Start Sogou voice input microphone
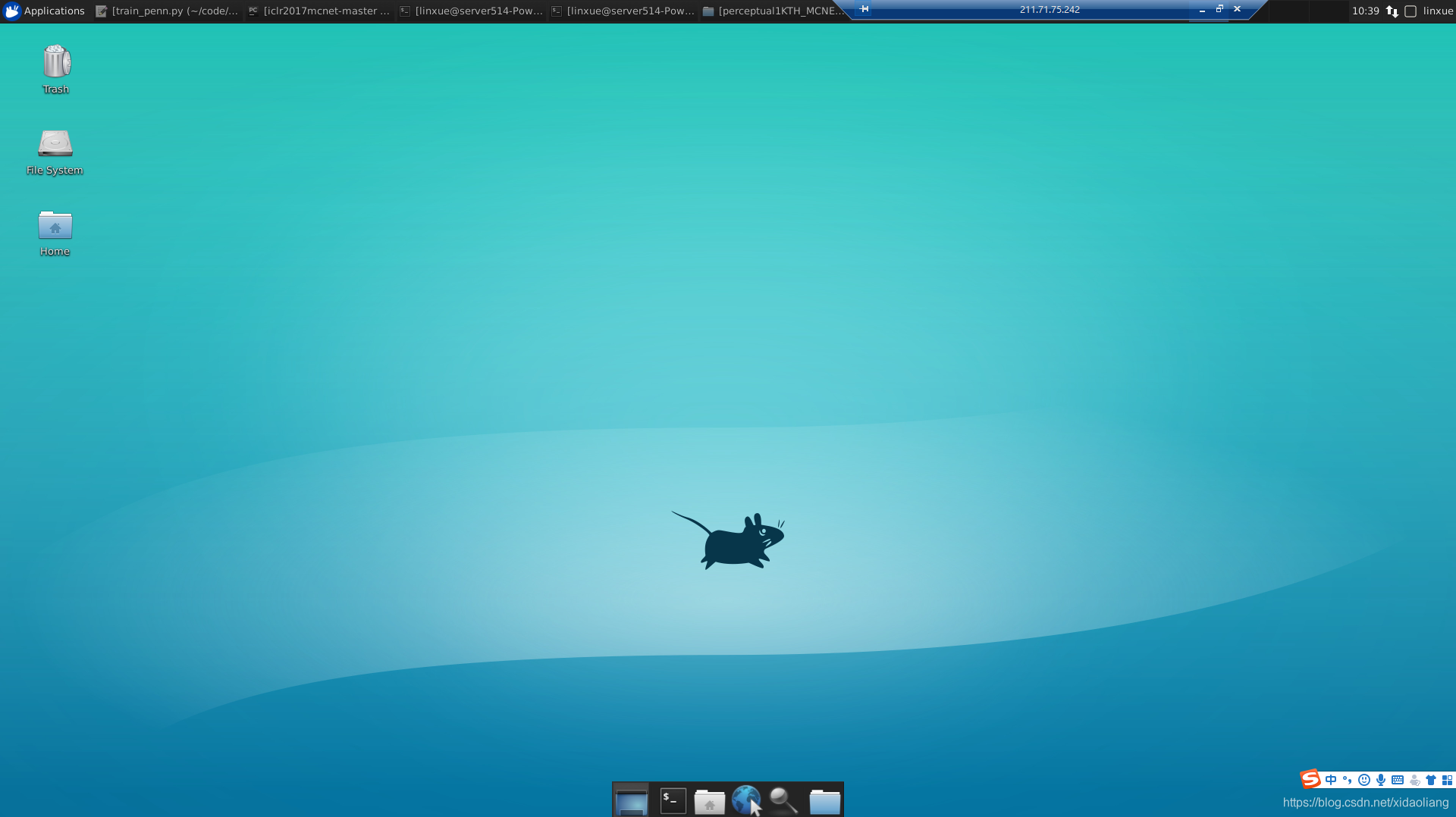This screenshot has width=1456, height=817. point(1381,780)
